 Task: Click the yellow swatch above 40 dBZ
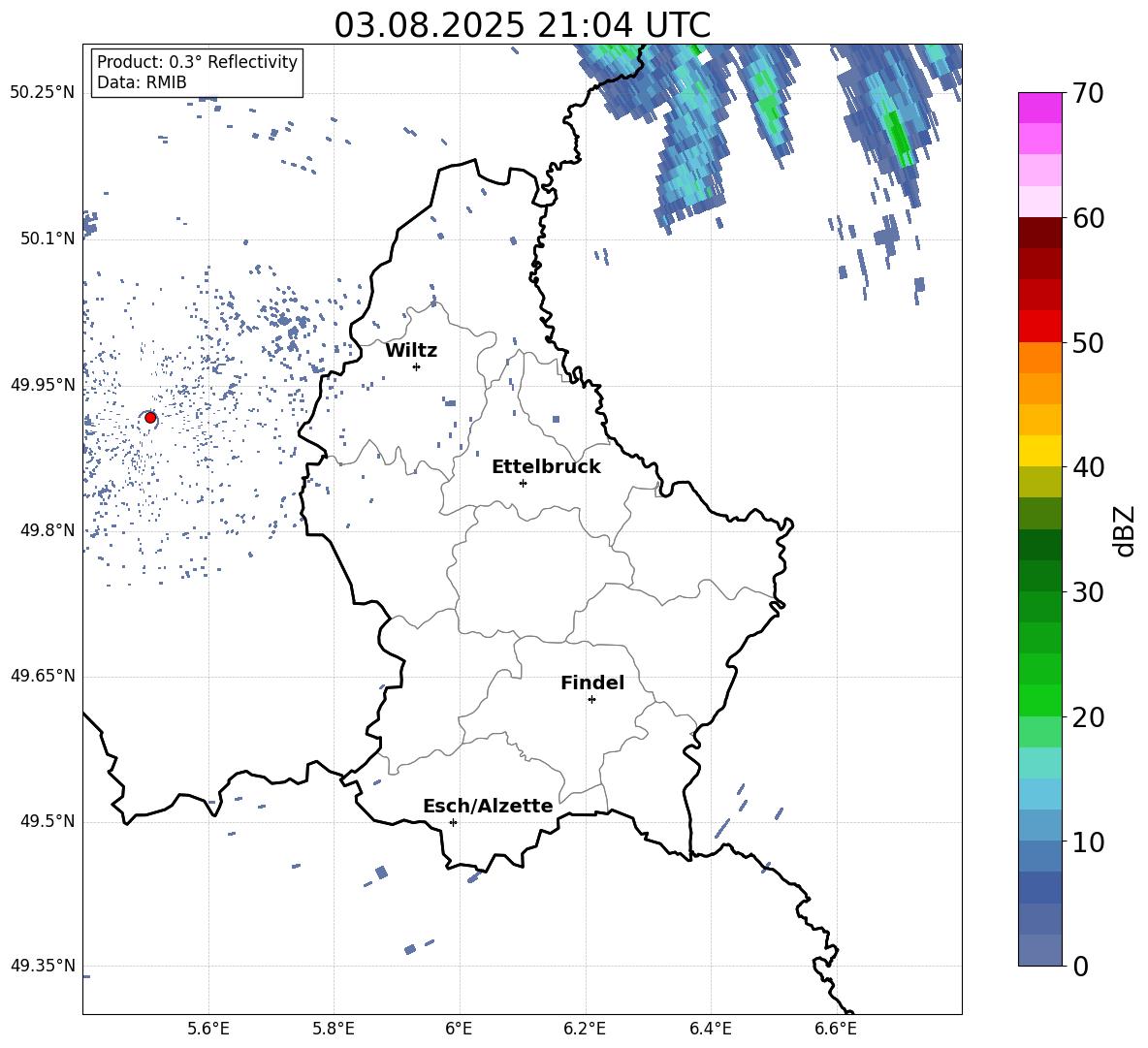click(x=1040, y=451)
